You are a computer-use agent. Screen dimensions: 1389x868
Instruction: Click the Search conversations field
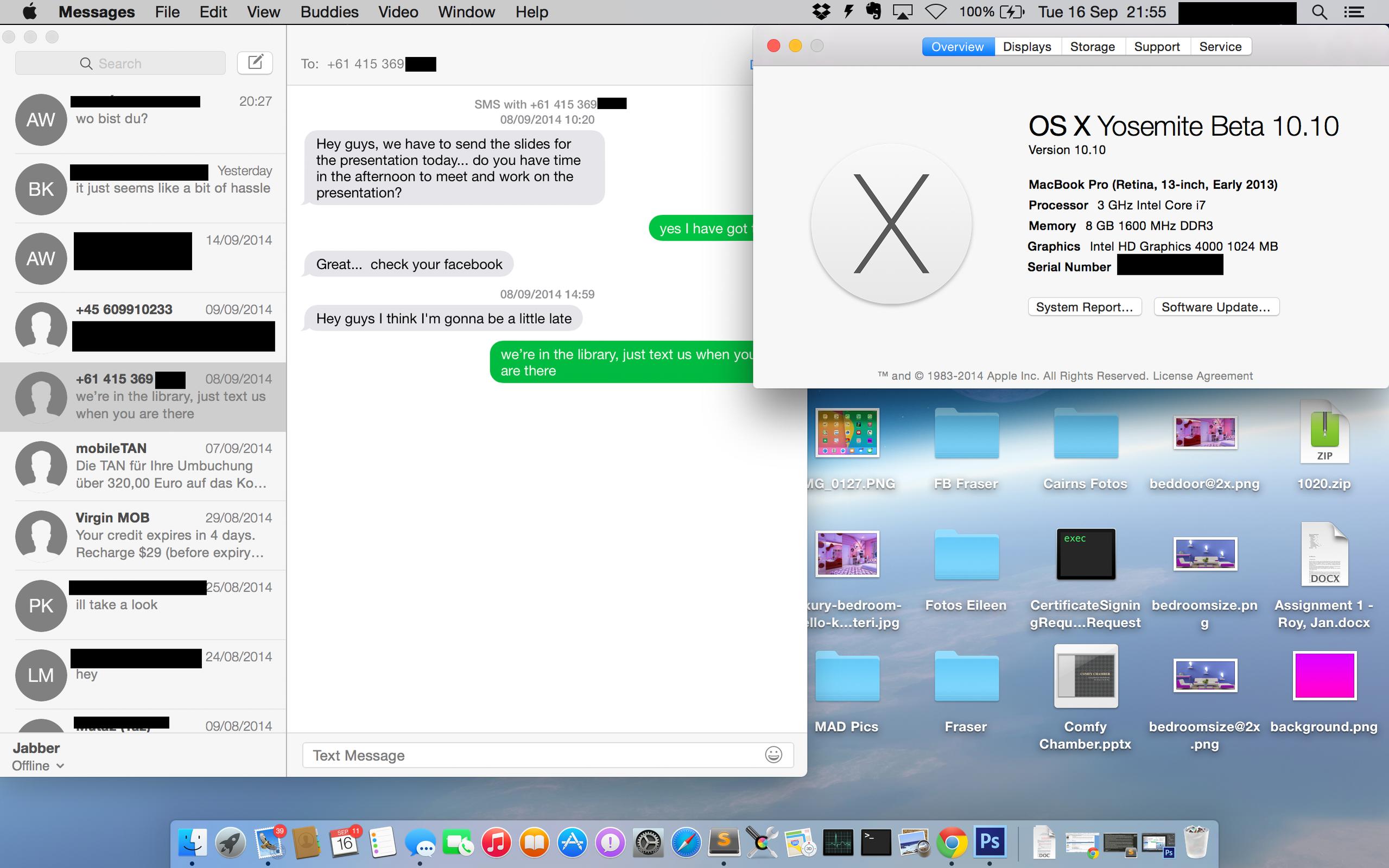120,63
